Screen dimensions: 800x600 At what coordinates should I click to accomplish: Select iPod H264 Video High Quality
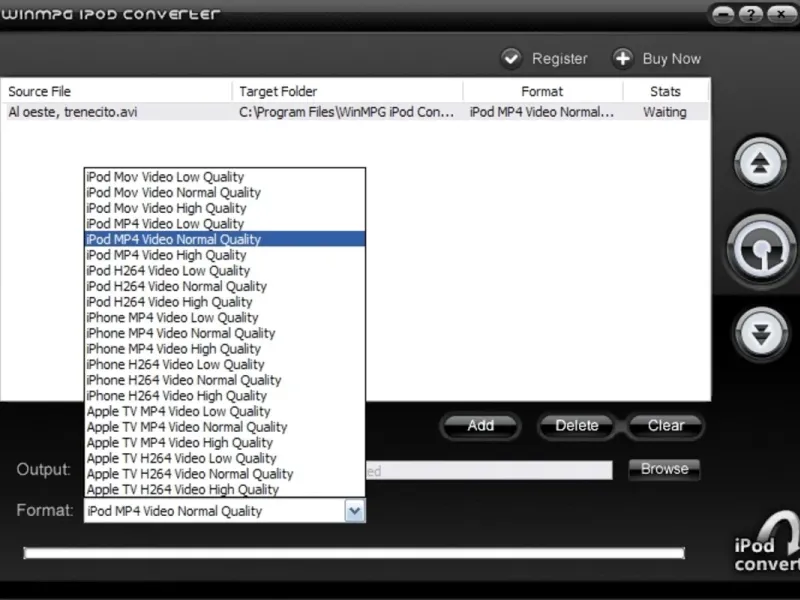[x=224, y=302]
